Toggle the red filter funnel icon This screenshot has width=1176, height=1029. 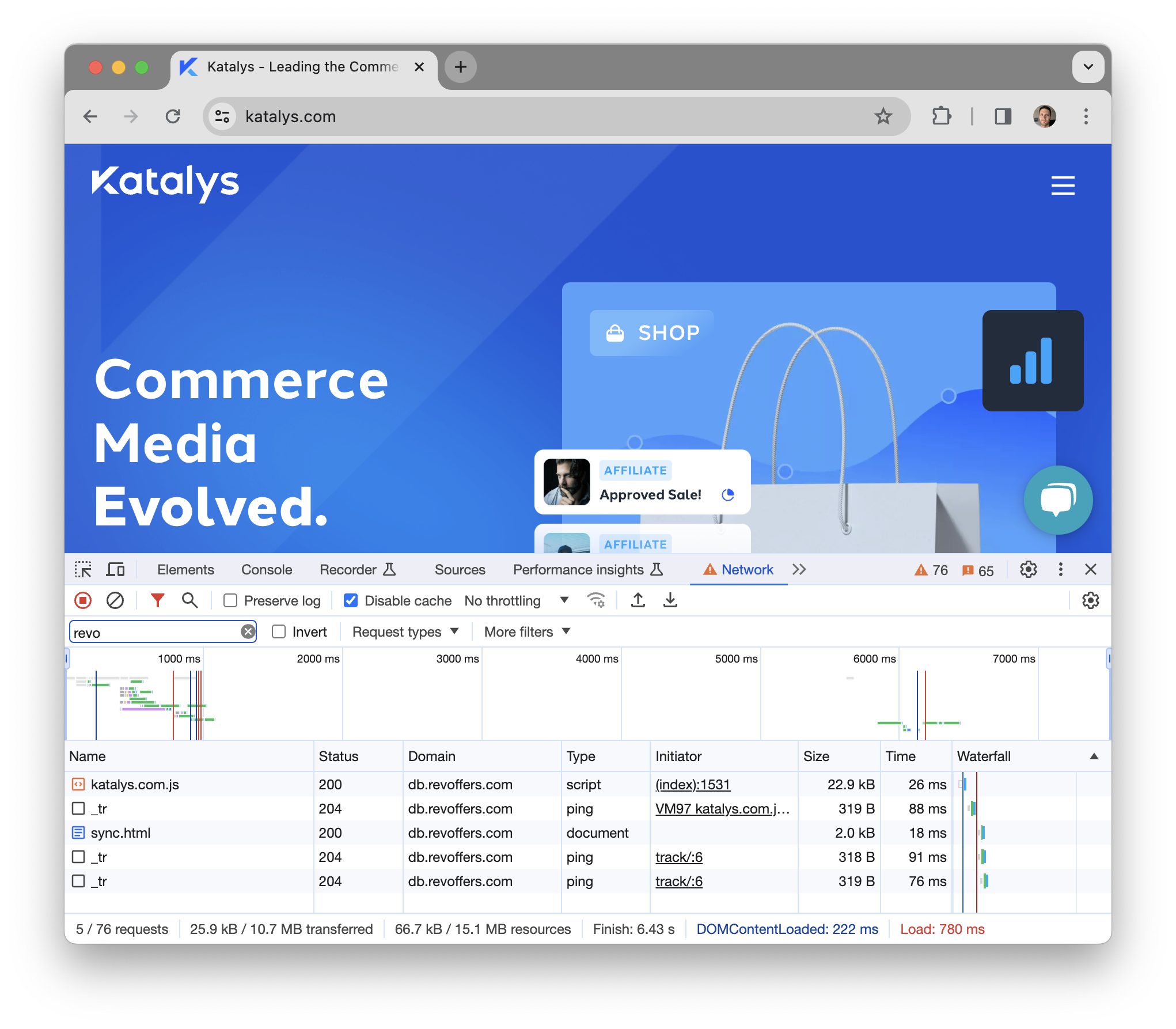coord(157,600)
